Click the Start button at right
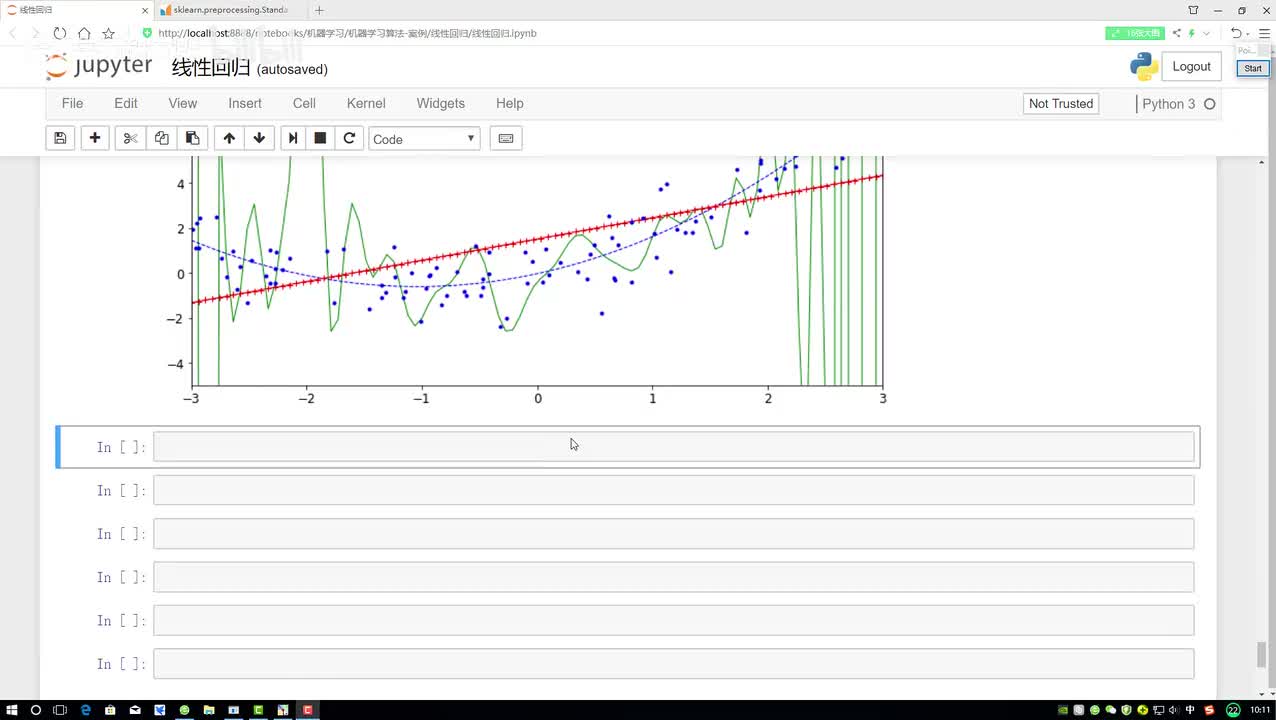The width and height of the screenshot is (1276, 720). point(1252,68)
